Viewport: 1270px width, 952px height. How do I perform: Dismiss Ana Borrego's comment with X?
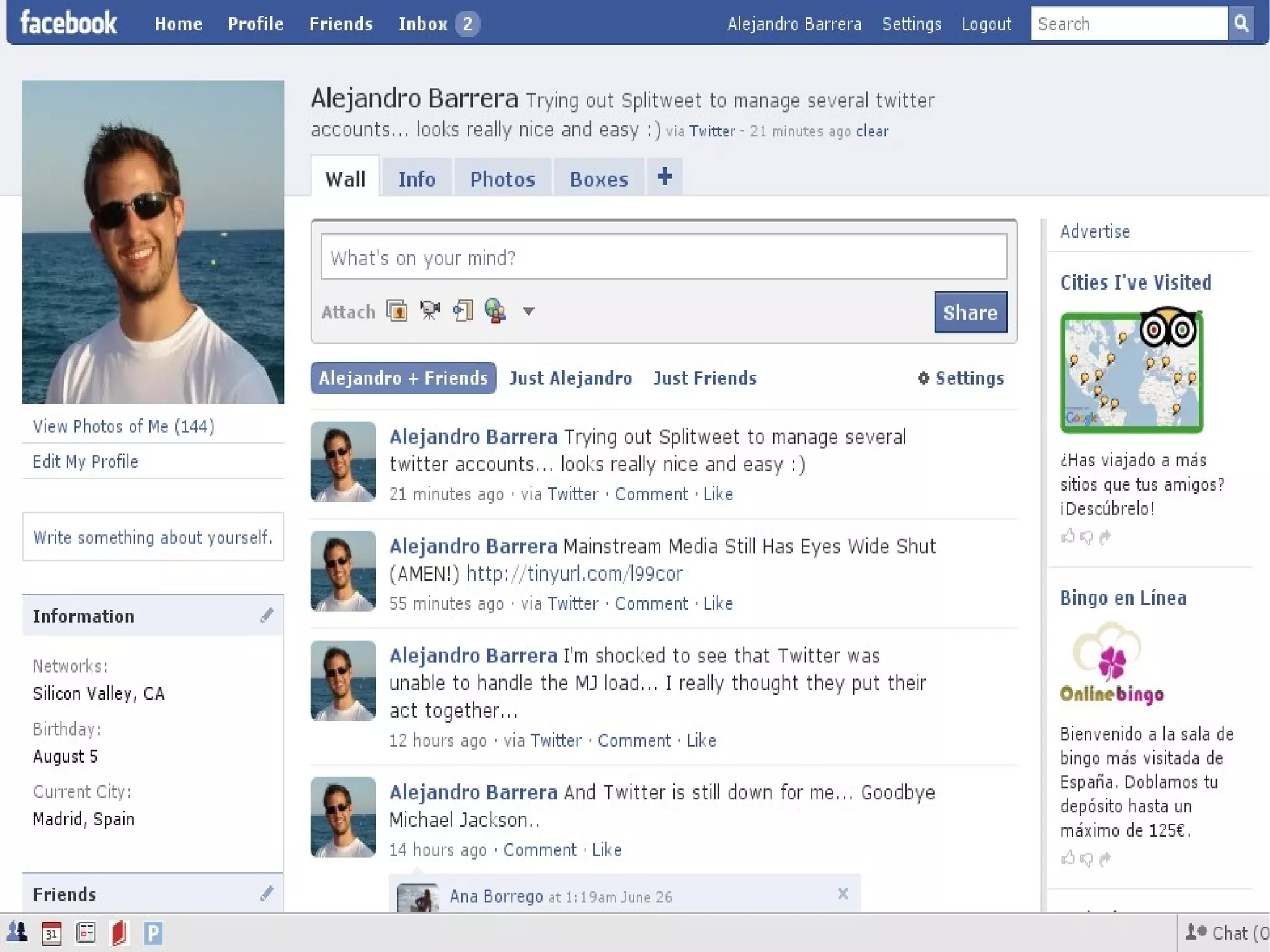843,894
